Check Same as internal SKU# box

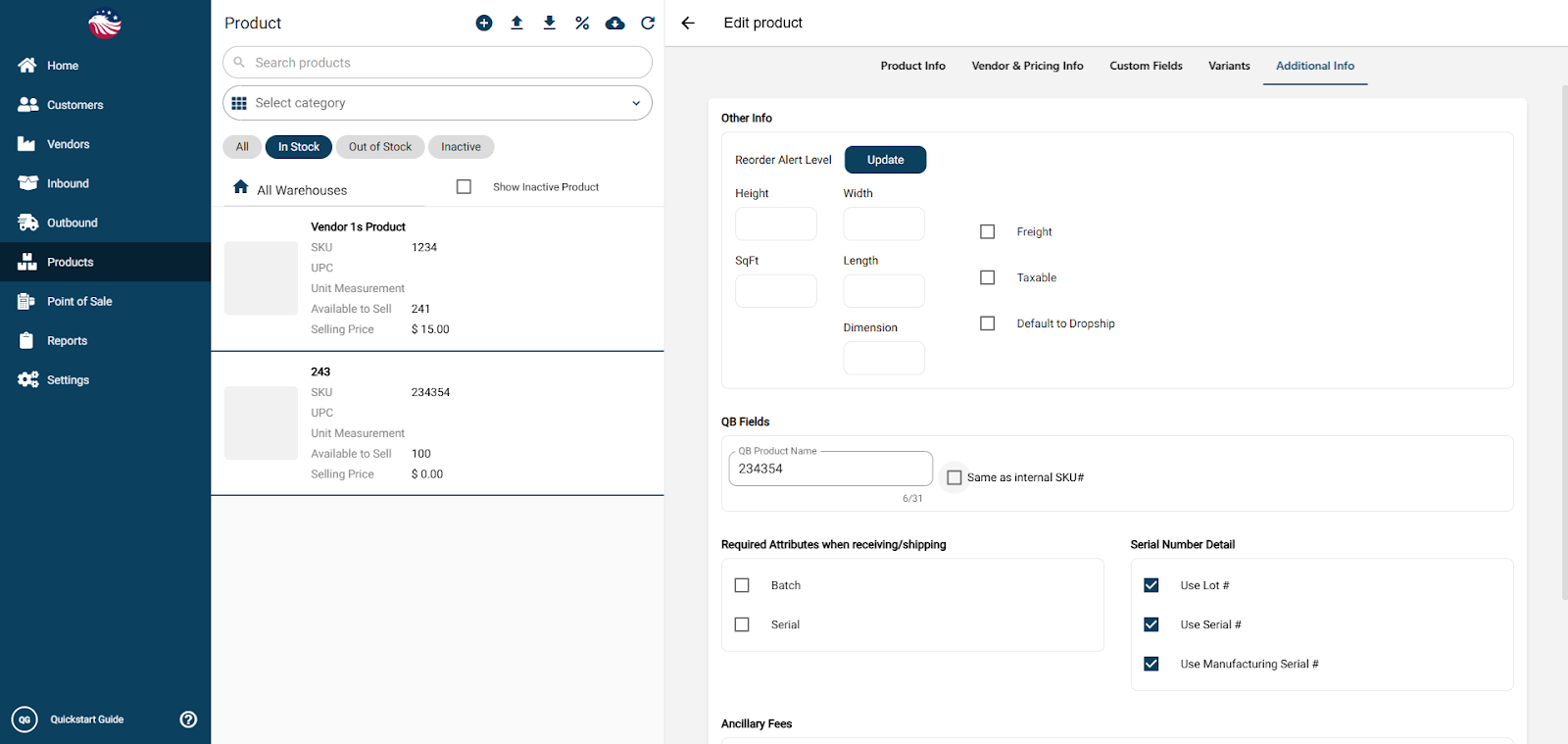[955, 477]
